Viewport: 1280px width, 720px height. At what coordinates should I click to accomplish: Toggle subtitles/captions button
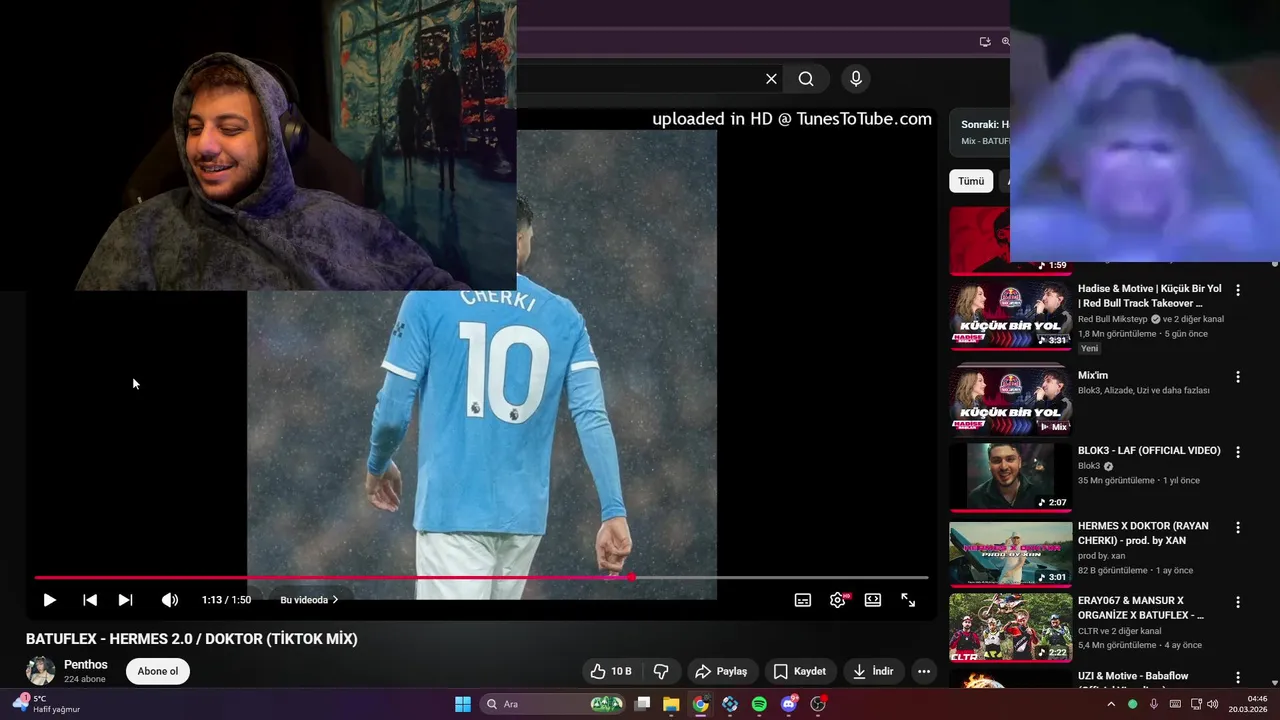point(803,600)
